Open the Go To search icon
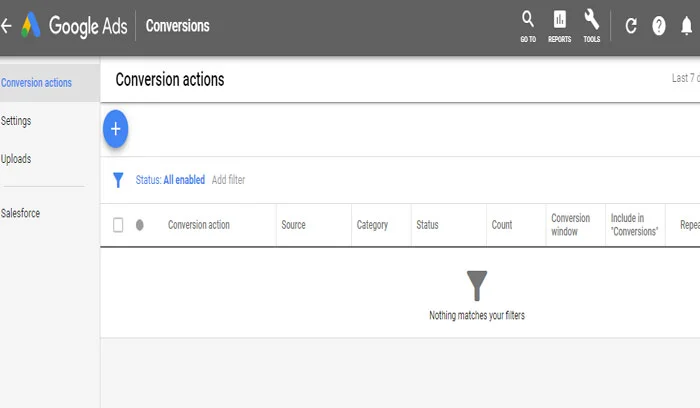Image resolution: width=700 pixels, height=408 pixels. pos(528,27)
